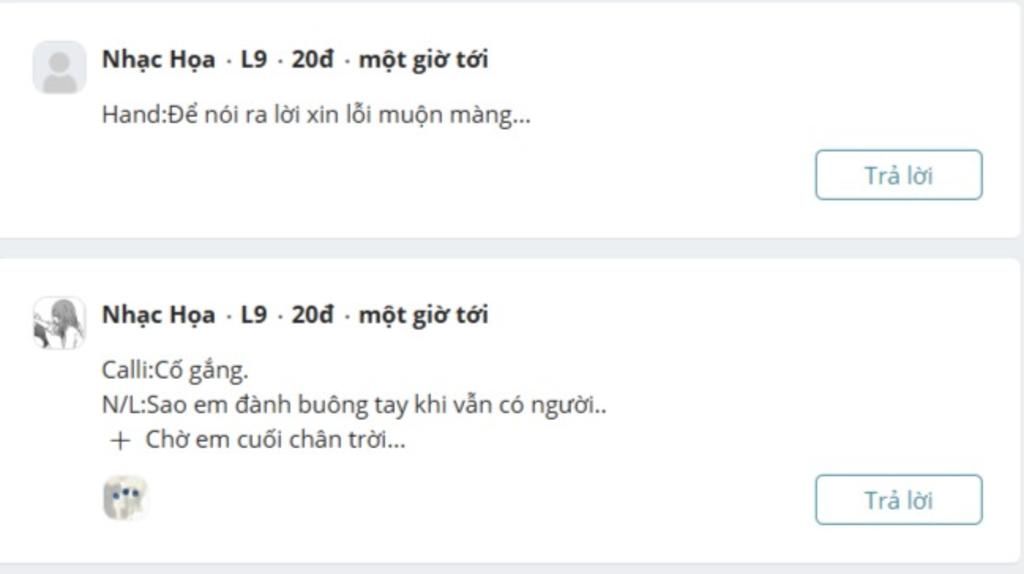Click the 20đ points label in second comment
Viewport: 1024px width, 574px height.
pos(313,315)
